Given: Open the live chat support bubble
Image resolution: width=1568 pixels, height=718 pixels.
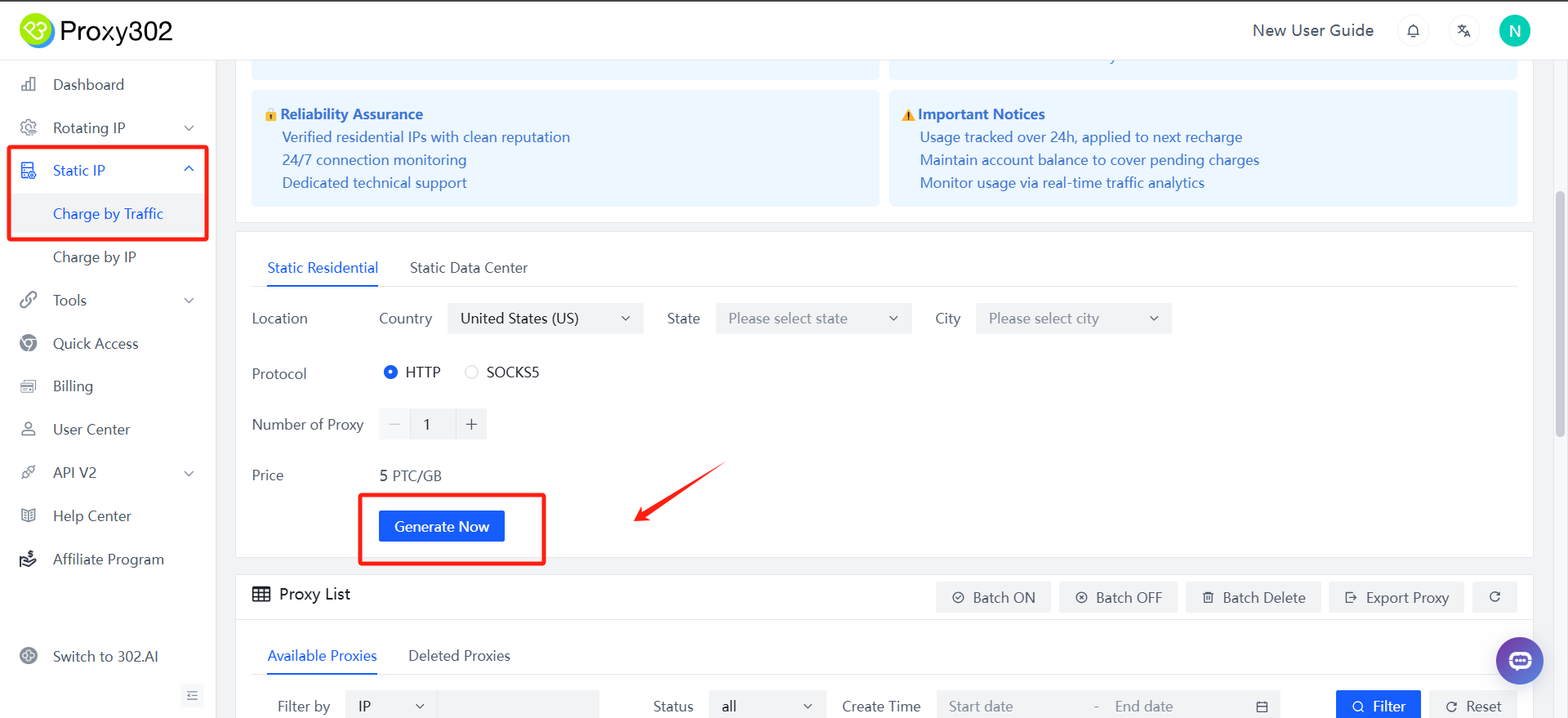Looking at the screenshot, I should point(1519,661).
